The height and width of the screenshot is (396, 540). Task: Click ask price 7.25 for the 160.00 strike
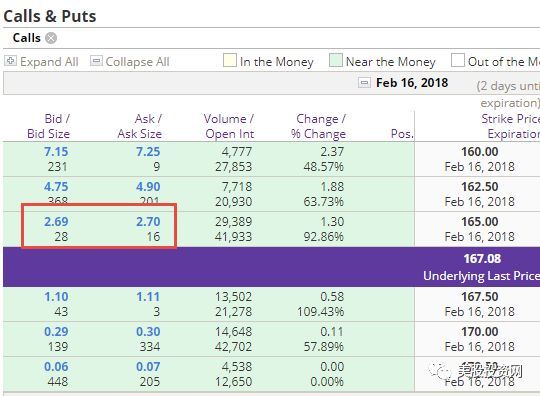point(148,152)
